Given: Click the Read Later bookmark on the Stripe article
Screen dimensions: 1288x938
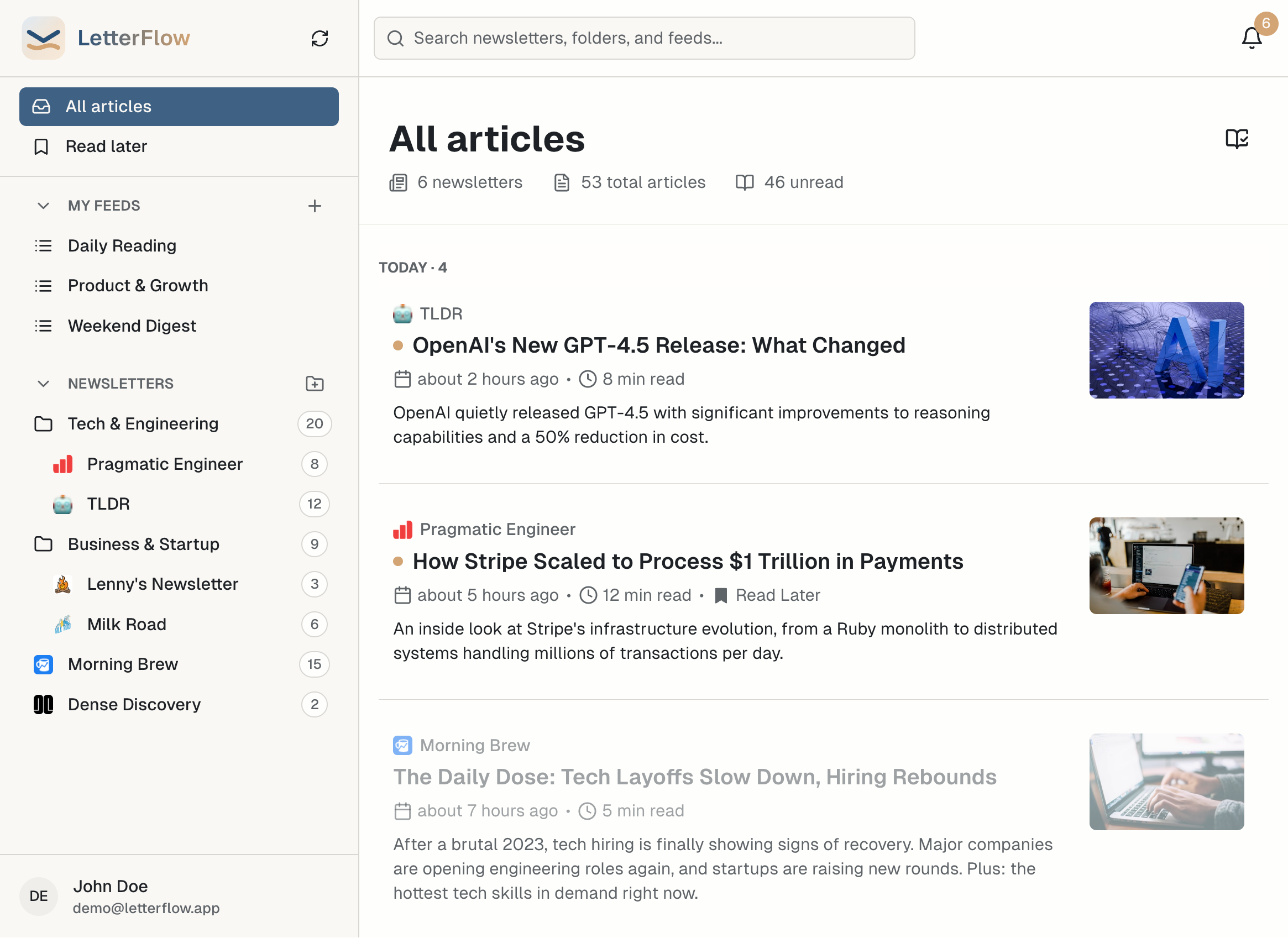Looking at the screenshot, I should 721,595.
